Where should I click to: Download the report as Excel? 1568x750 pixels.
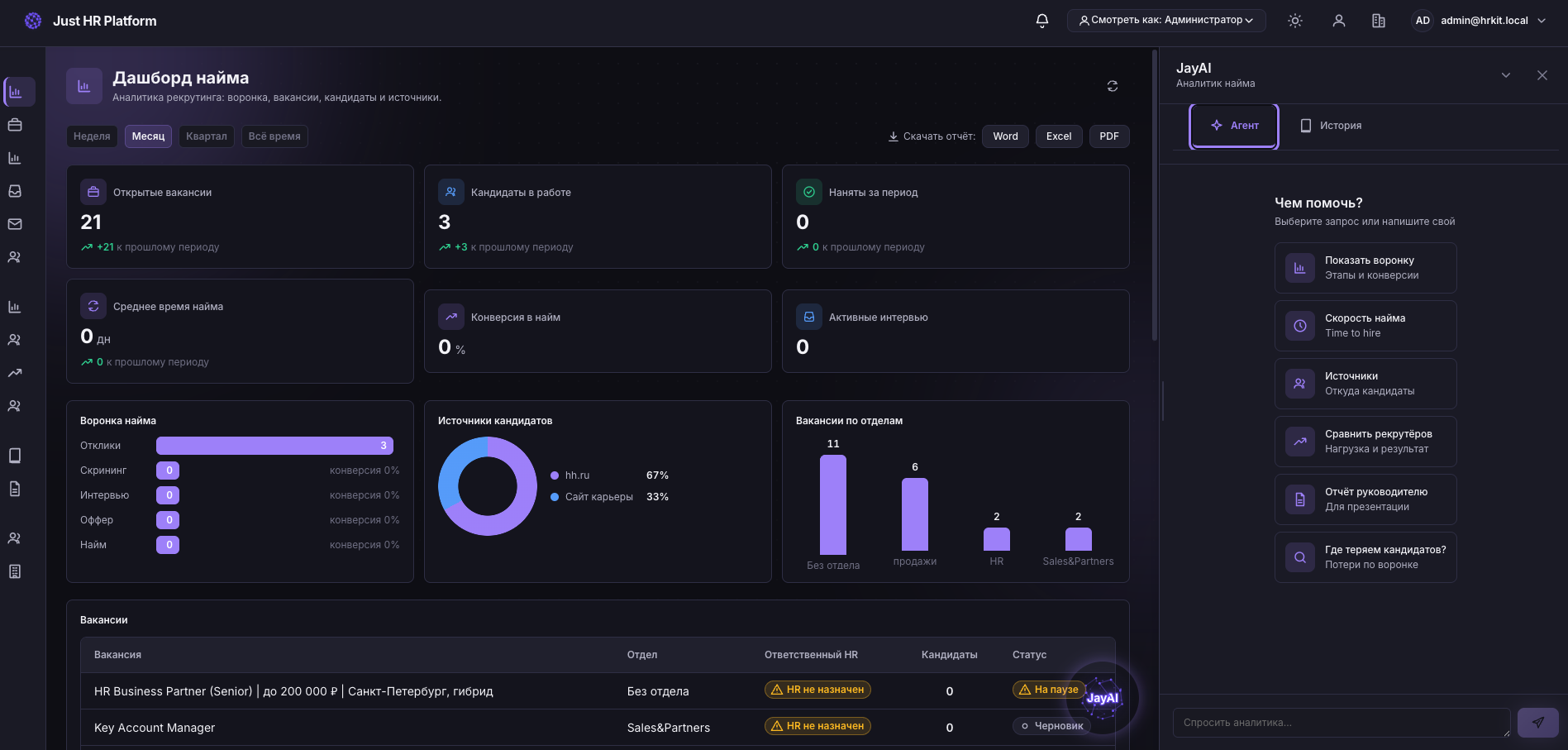(x=1058, y=136)
